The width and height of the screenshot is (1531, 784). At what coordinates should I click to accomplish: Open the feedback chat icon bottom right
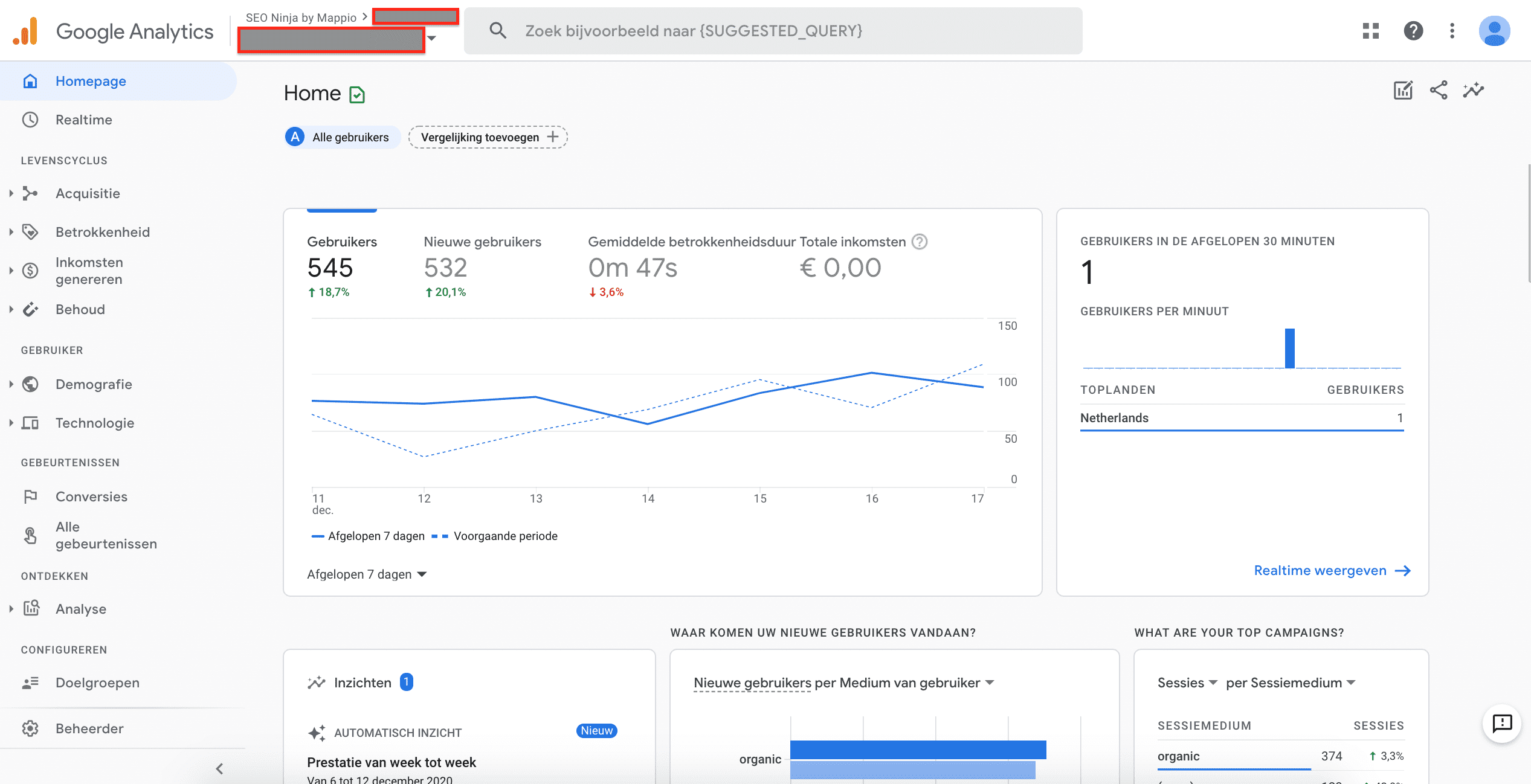(x=1502, y=724)
